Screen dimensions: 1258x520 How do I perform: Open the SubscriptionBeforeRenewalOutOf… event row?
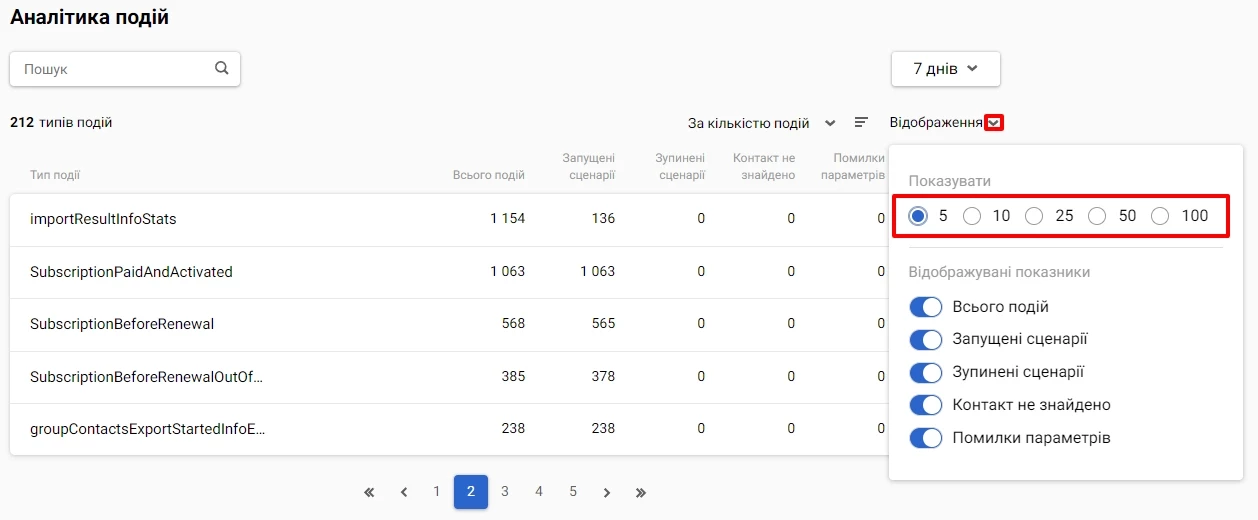point(448,377)
